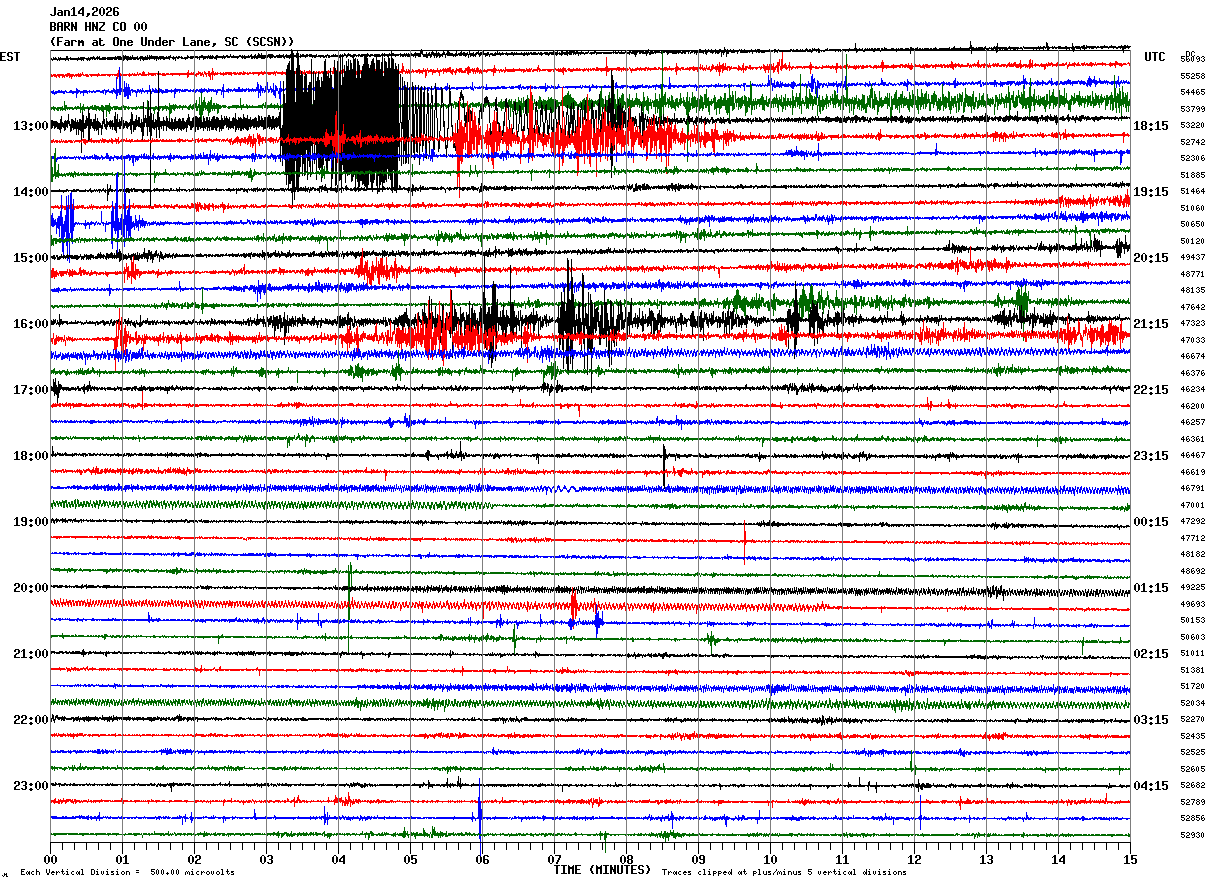The width and height of the screenshot is (1210, 886).
Task: Click the "13:00" EST time label
Action: [30, 126]
